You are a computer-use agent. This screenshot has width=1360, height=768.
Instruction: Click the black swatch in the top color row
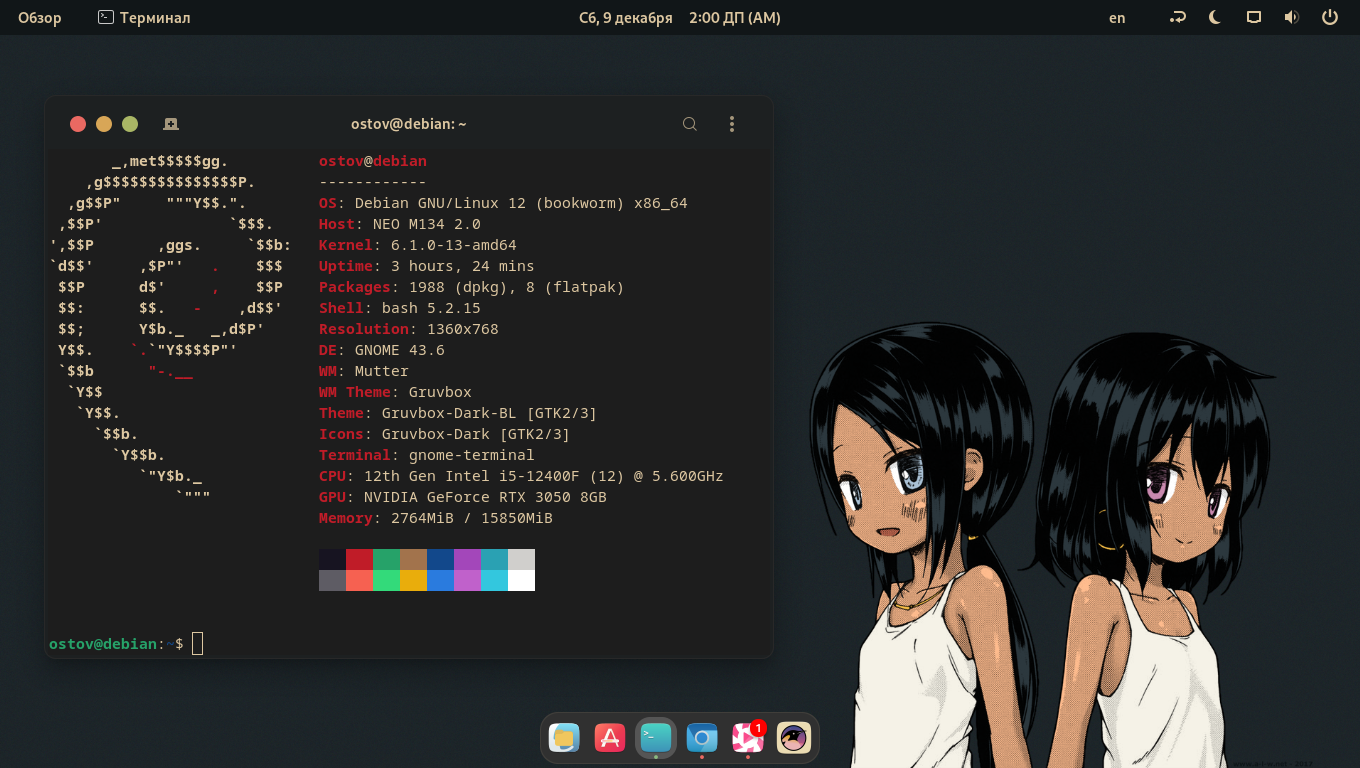(x=332, y=559)
